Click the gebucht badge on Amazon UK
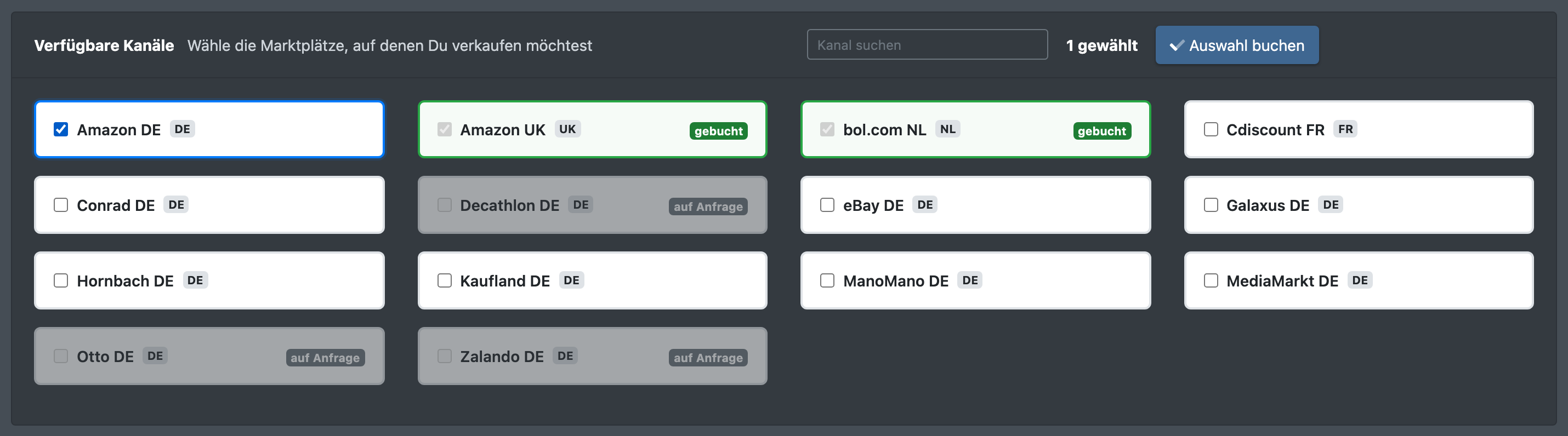Viewport: 1568px width, 436px height. (x=718, y=131)
